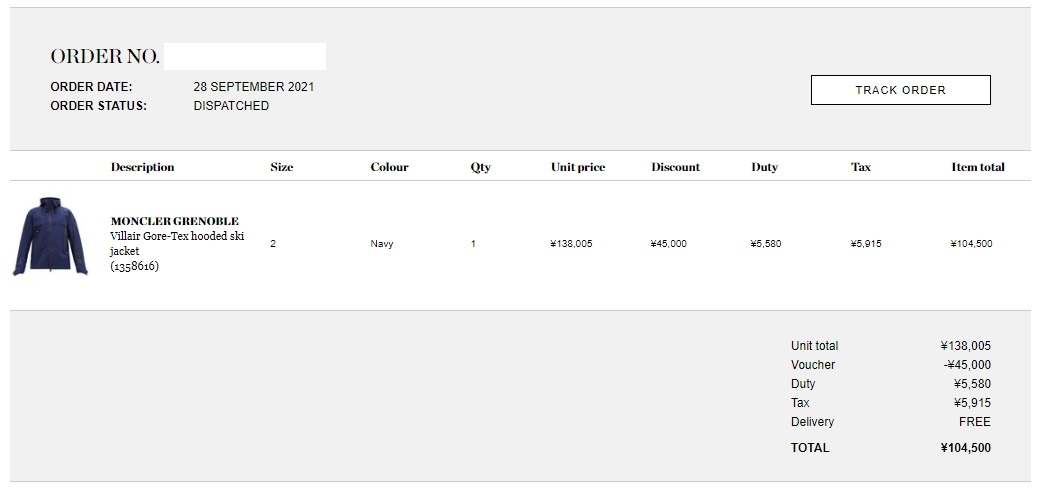Click the FREE delivery value
The width and height of the screenshot is (1045, 491).
pos(975,422)
